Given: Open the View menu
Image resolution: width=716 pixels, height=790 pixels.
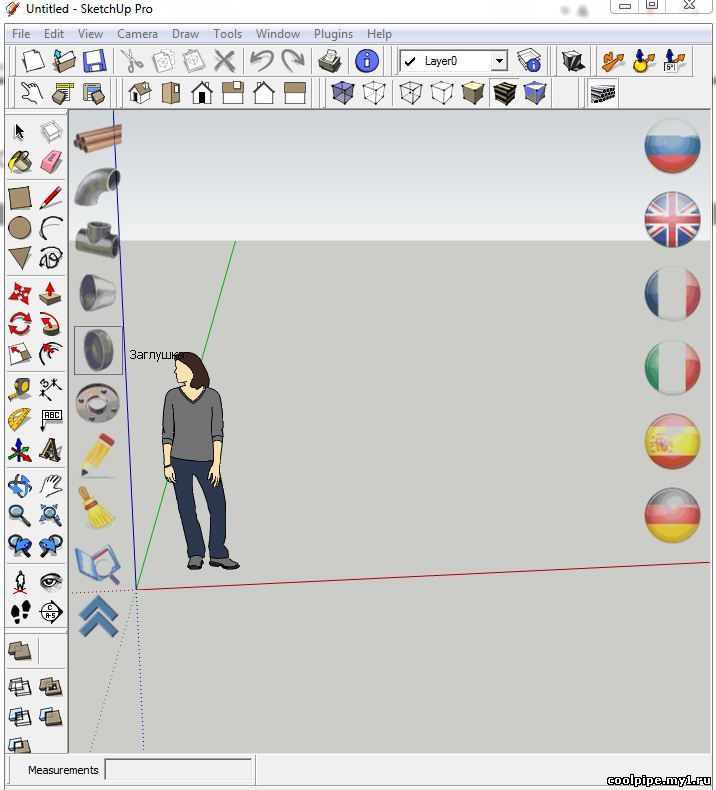Looking at the screenshot, I should coord(90,34).
